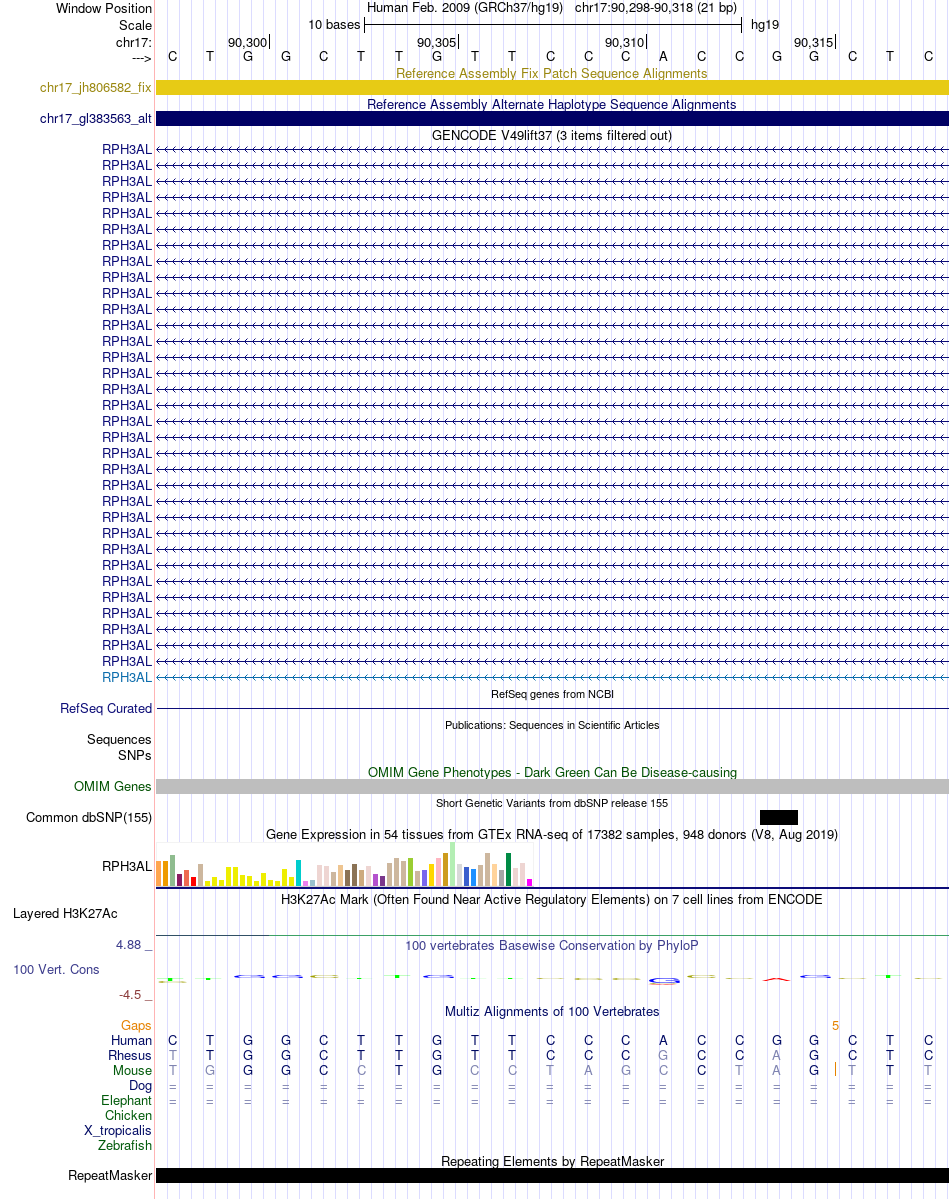Click the Elephant species row label

[x=126, y=1100]
